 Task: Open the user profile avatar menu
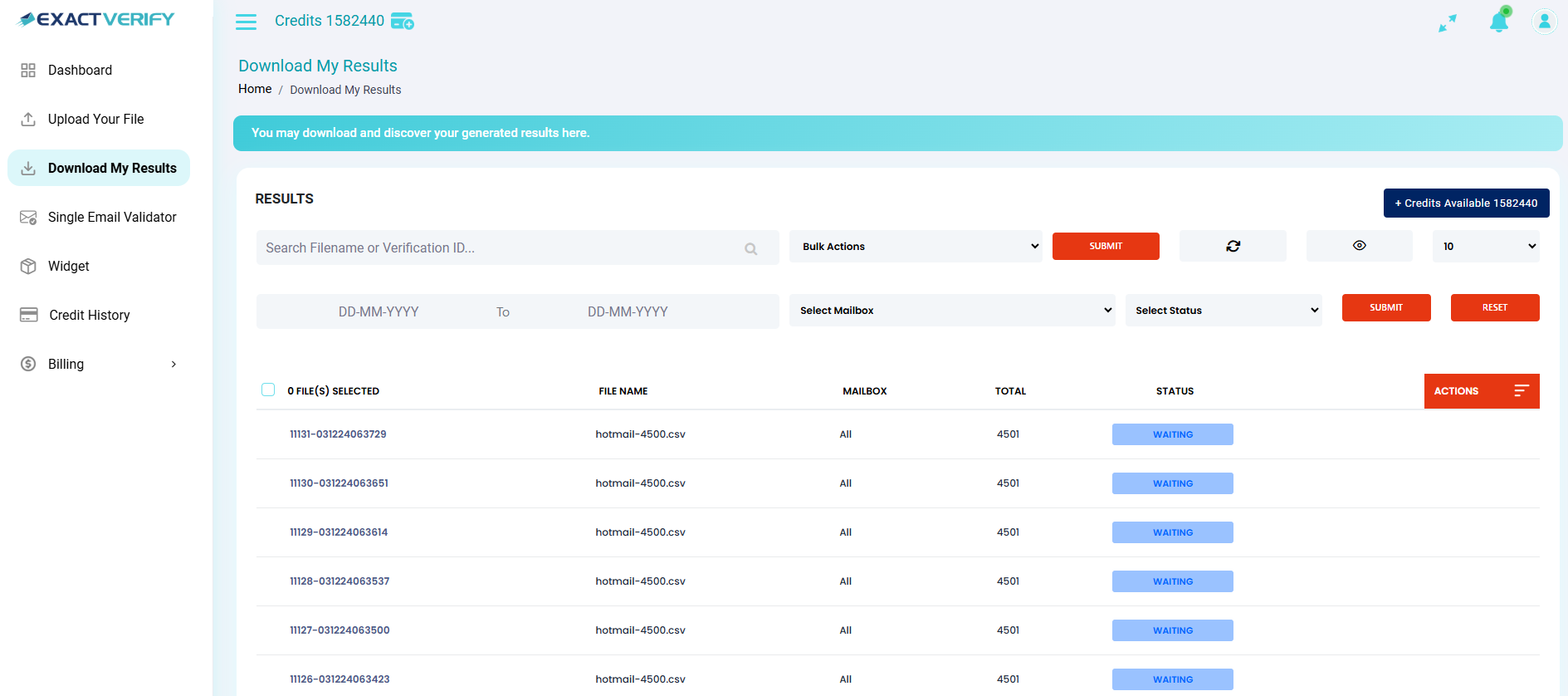pos(1544,22)
